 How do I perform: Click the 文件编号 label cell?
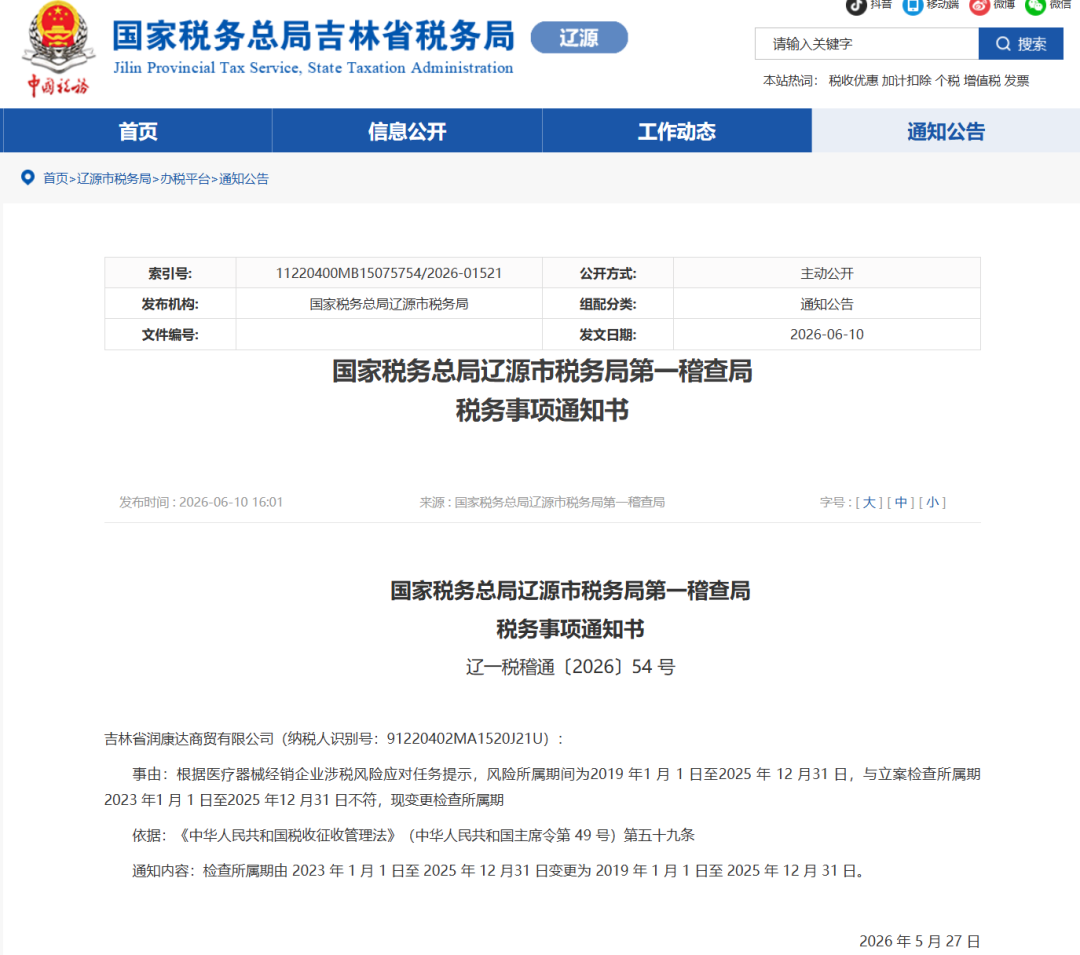(x=170, y=335)
